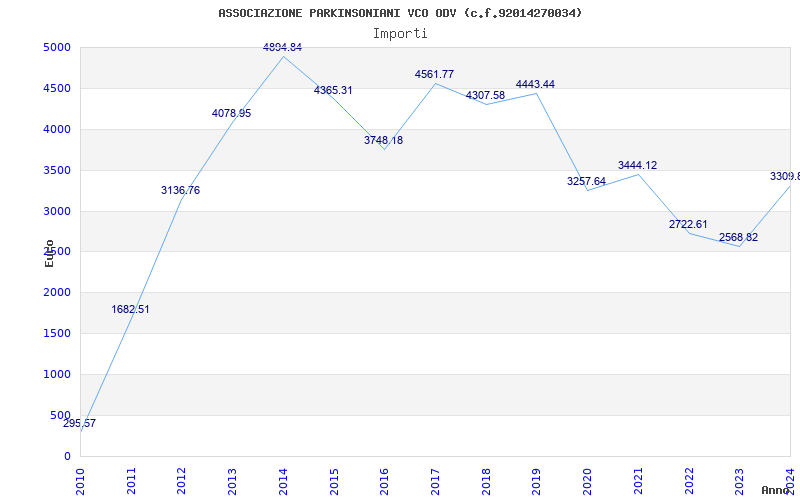Image resolution: width=800 pixels, height=500 pixels.
Task: Click data label 2568.82
Action: tap(738, 237)
